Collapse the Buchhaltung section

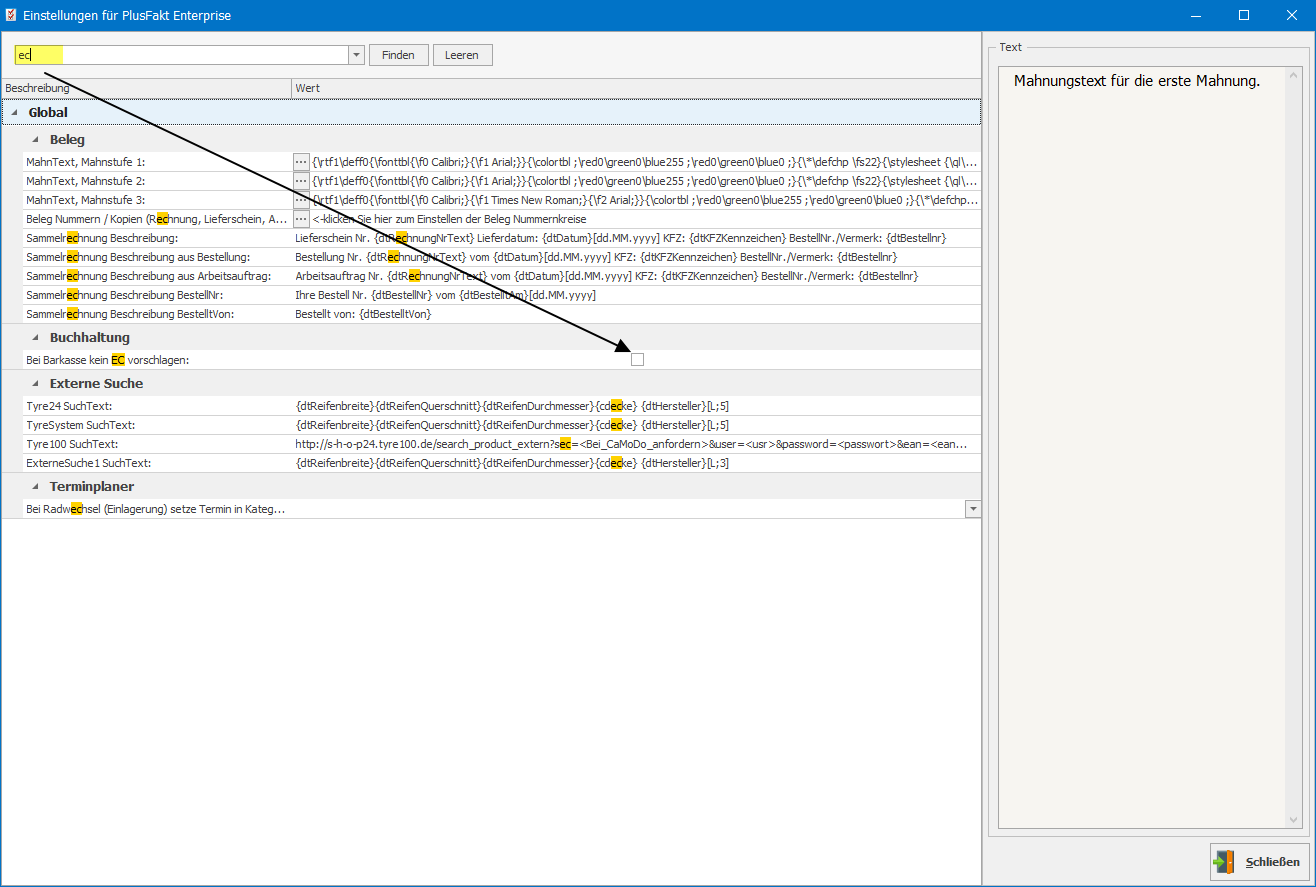coord(35,338)
